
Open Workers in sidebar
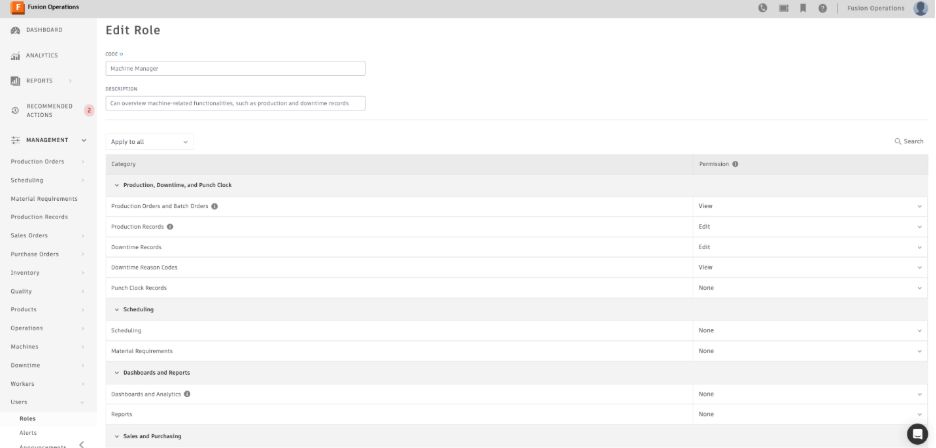22,384
